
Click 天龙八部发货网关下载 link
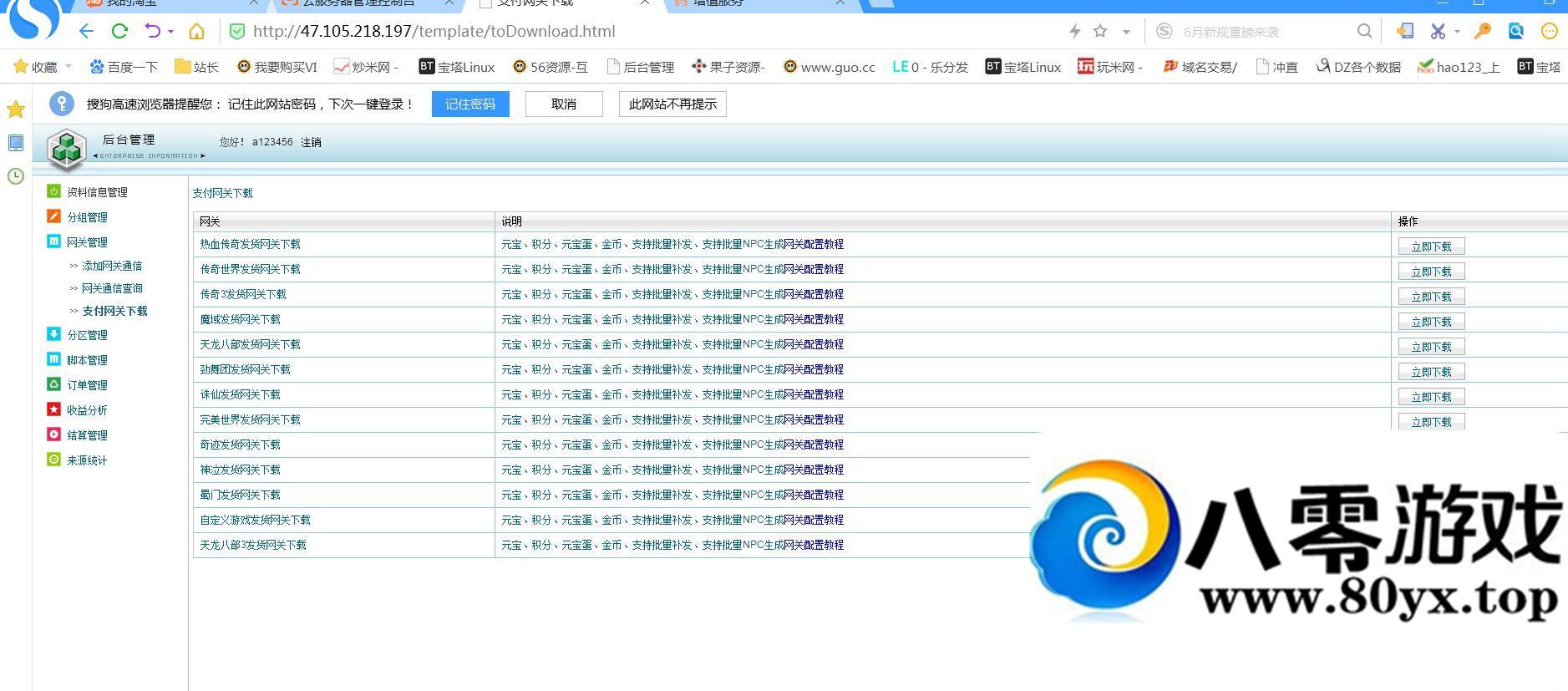(x=250, y=344)
